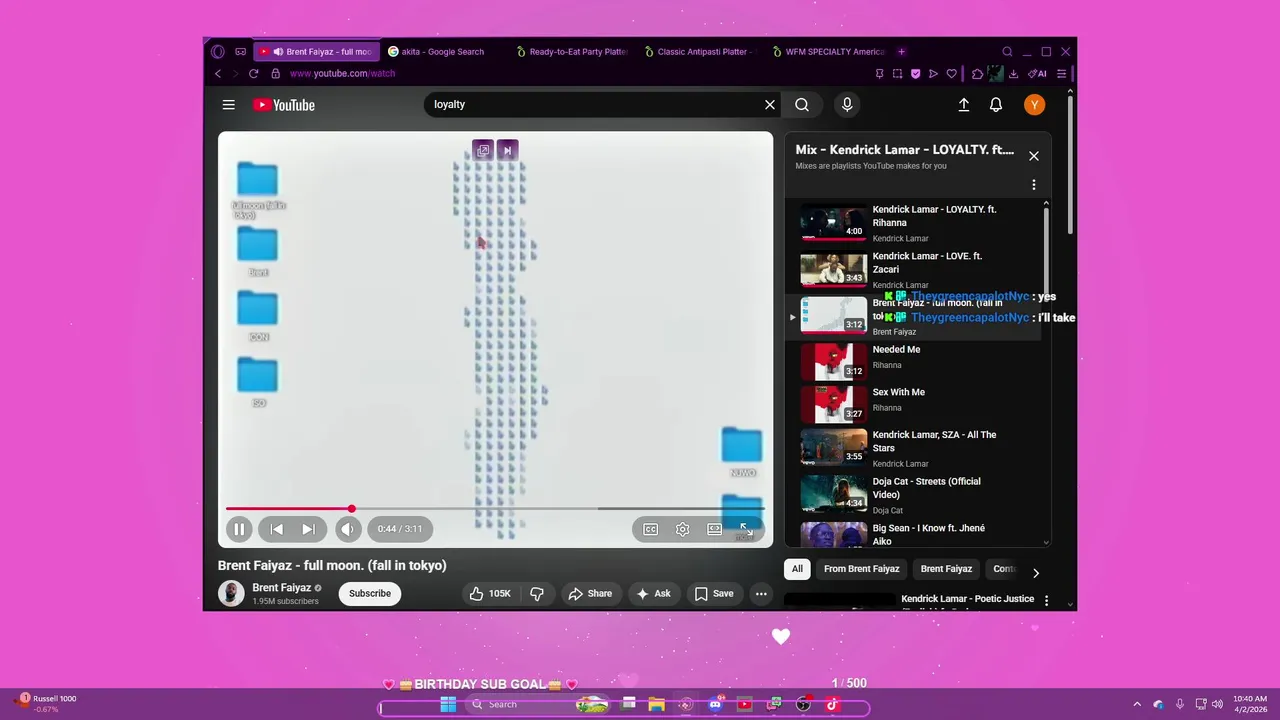Open the YouTube hamburger guide menu
Viewport: 1280px width, 720px height.
[229, 105]
